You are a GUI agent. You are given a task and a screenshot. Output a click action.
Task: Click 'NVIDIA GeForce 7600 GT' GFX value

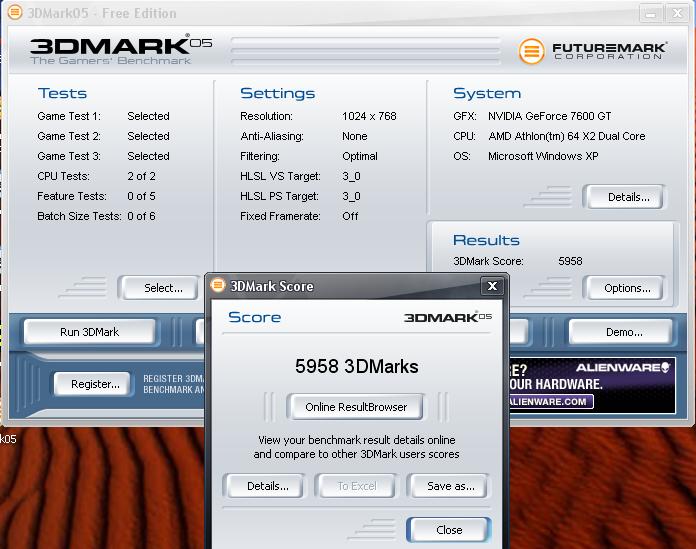pyautogui.click(x=550, y=116)
